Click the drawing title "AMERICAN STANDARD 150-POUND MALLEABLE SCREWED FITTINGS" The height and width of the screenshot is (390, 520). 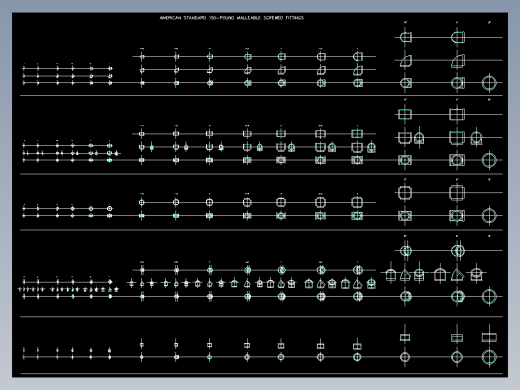coord(232,18)
